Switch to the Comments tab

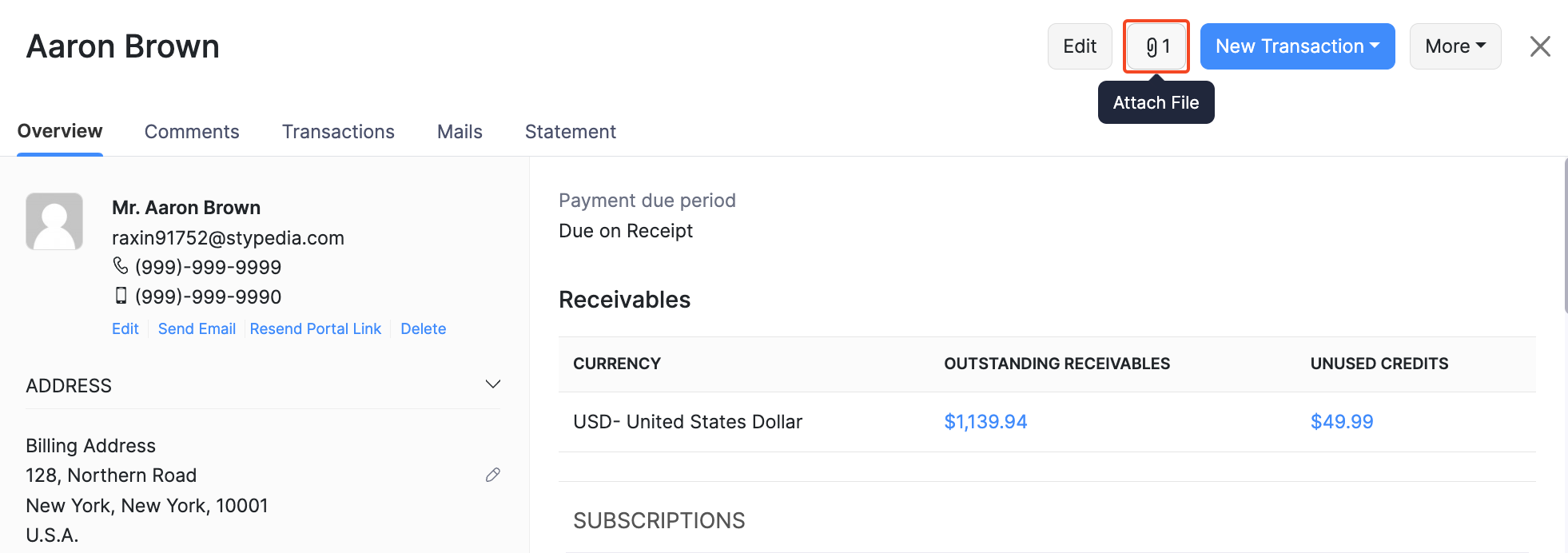(192, 132)
